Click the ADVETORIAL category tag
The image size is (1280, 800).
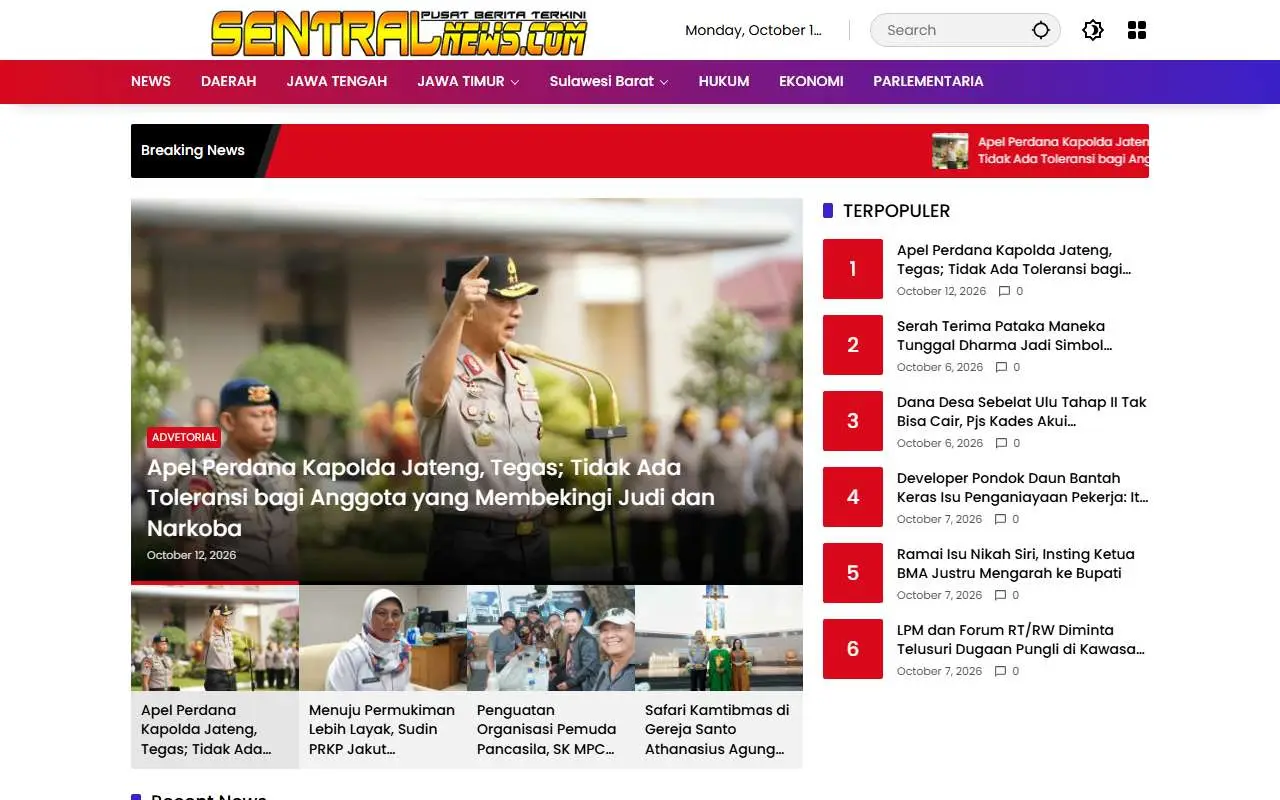[x=184, y=437]
